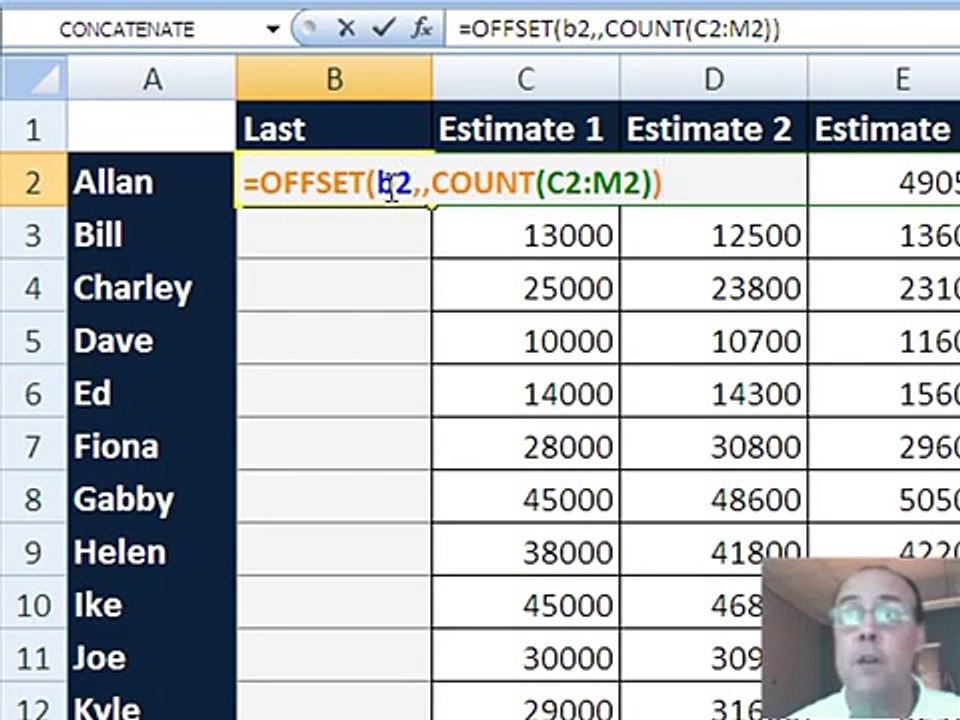
Task: Select row 2 header
Action: [x=34, y=181]
